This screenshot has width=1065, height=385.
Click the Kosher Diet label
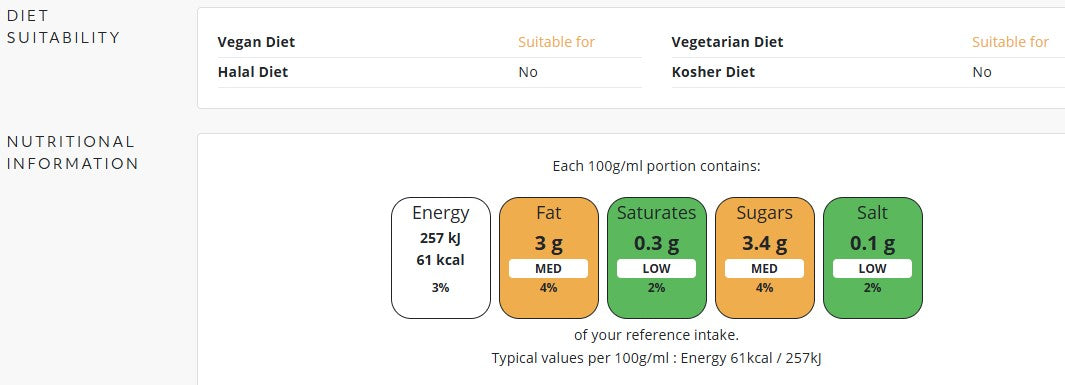[x=713, y=72]
